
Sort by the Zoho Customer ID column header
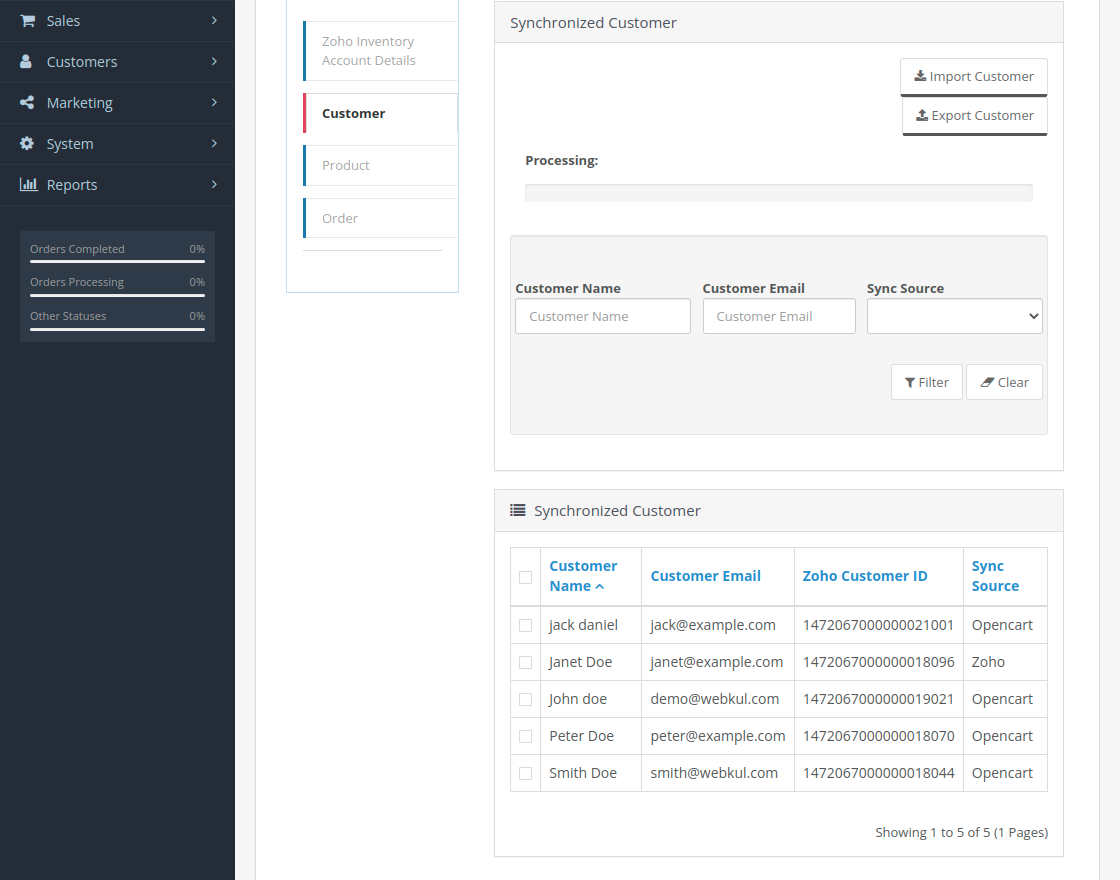(864, 575)
